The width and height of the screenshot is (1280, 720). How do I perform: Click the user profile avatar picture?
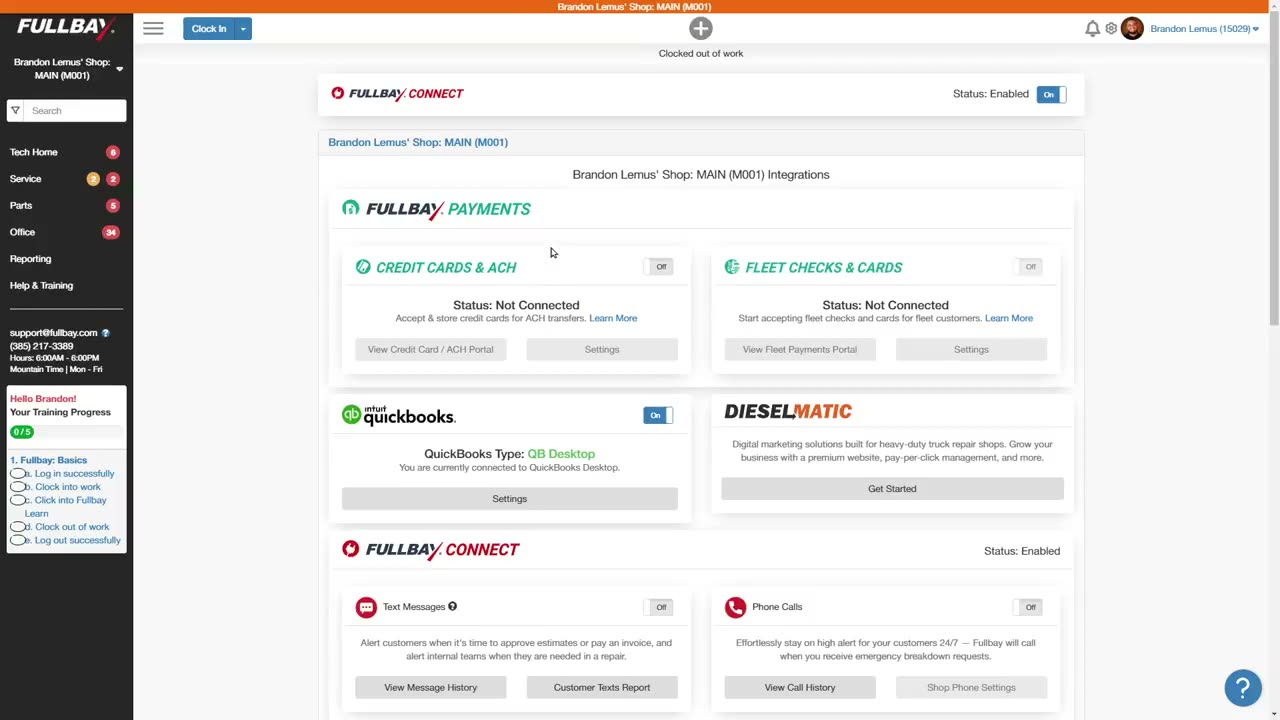1132,29
